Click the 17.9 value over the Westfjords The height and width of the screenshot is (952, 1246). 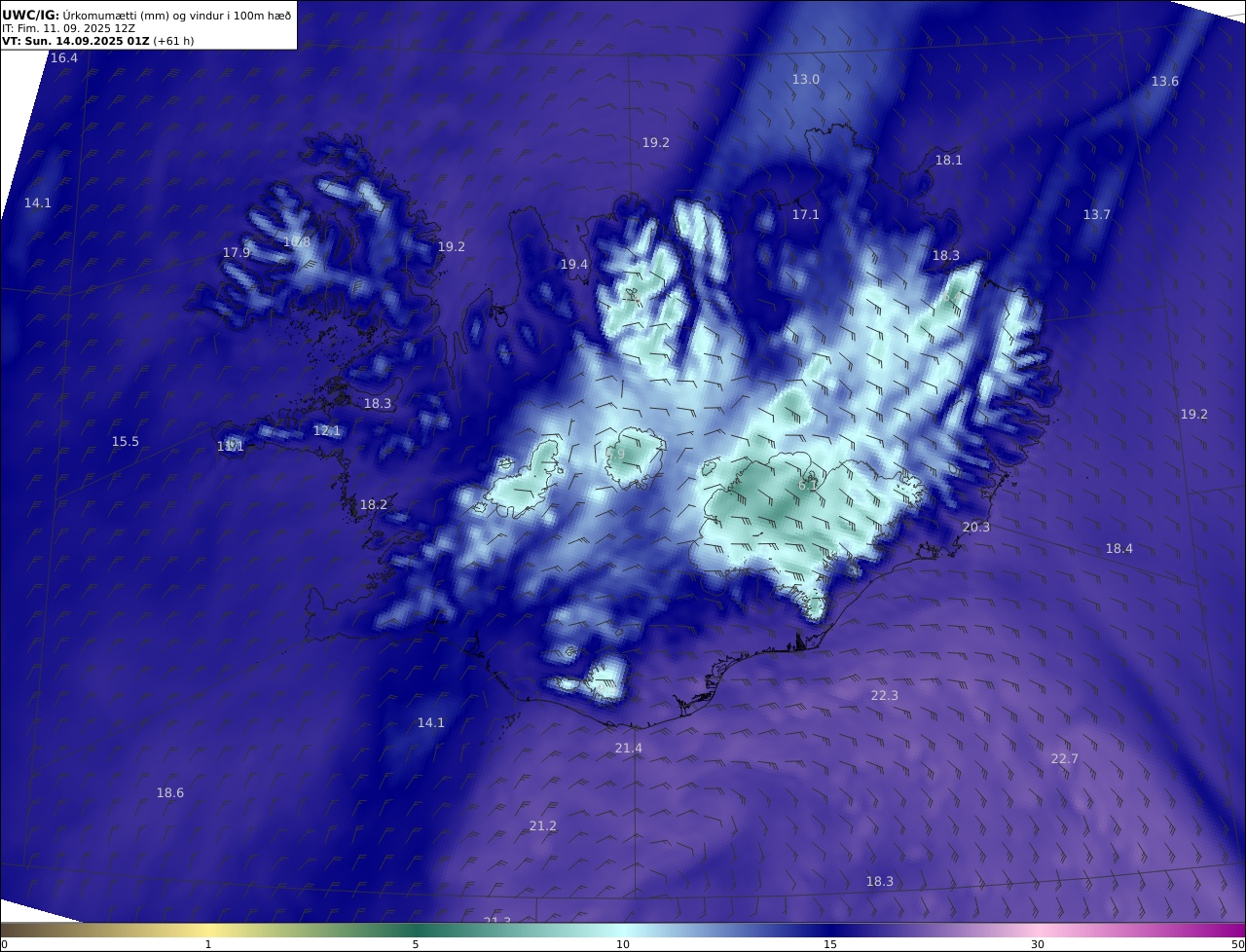coord(237,253)
